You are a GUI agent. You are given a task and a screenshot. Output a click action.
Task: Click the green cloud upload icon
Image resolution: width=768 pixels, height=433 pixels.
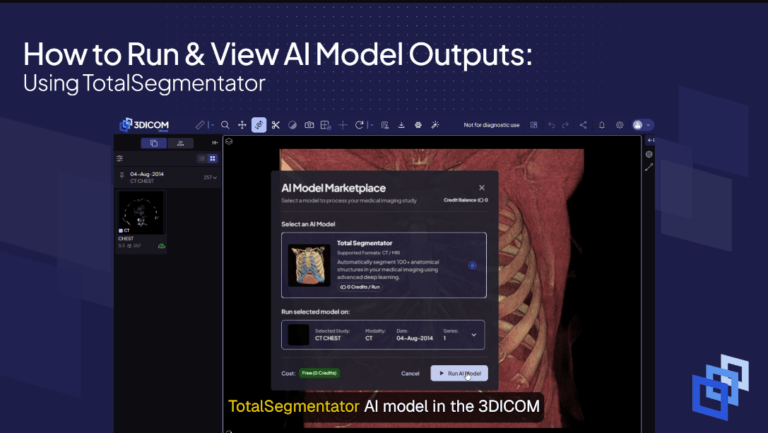162,246
